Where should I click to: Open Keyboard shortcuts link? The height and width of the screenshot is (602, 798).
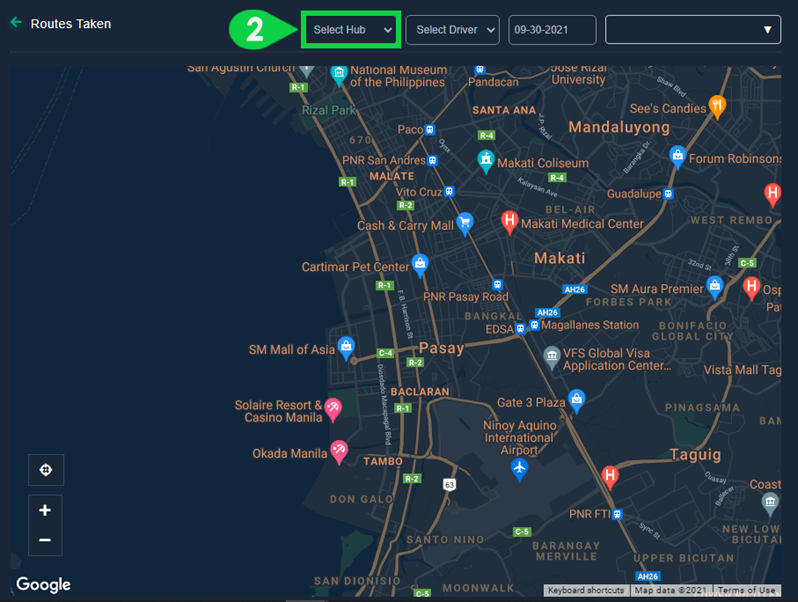pos(586,590)
